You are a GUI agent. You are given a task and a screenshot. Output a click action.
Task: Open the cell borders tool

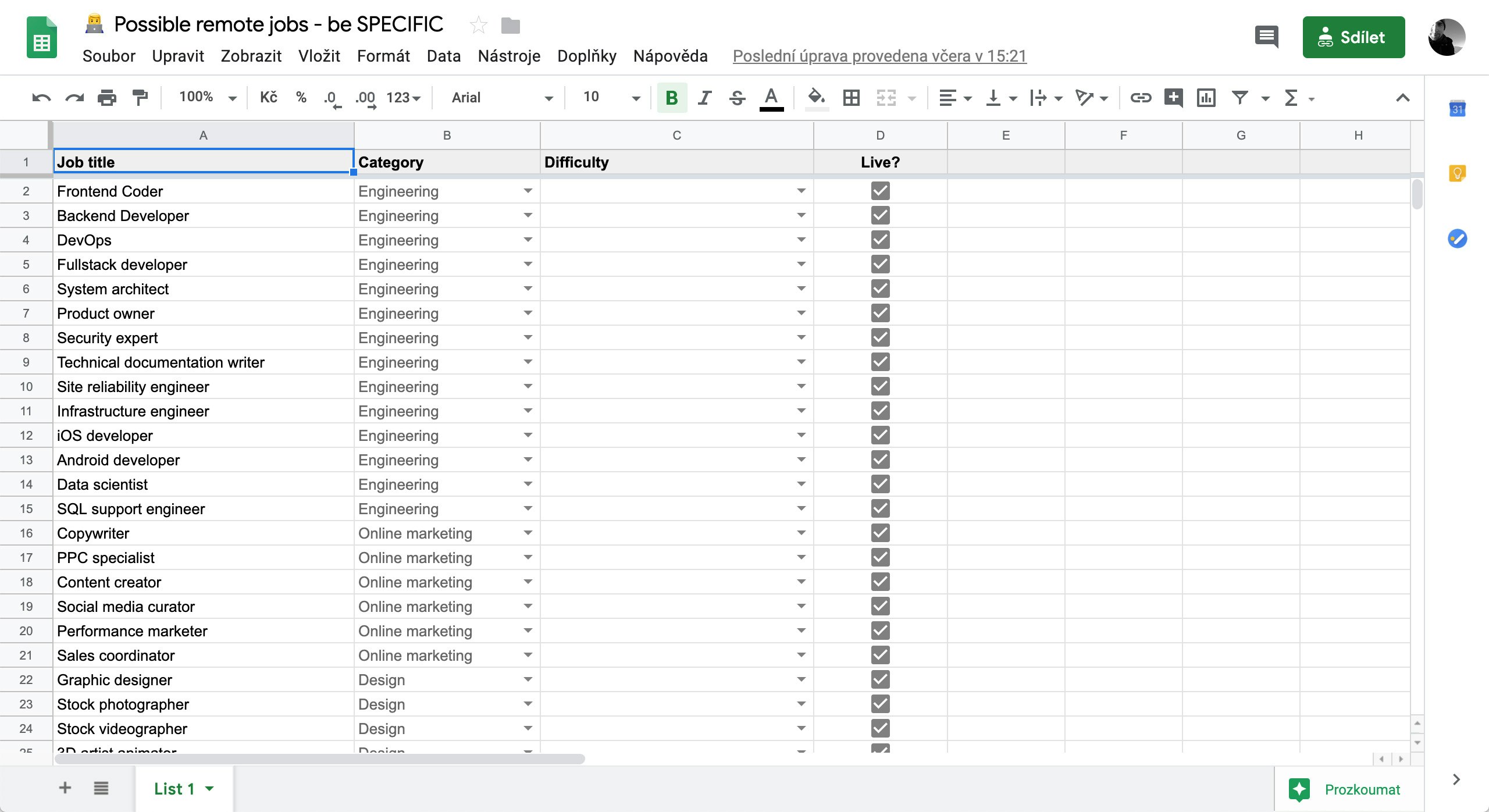pos(851,98)
